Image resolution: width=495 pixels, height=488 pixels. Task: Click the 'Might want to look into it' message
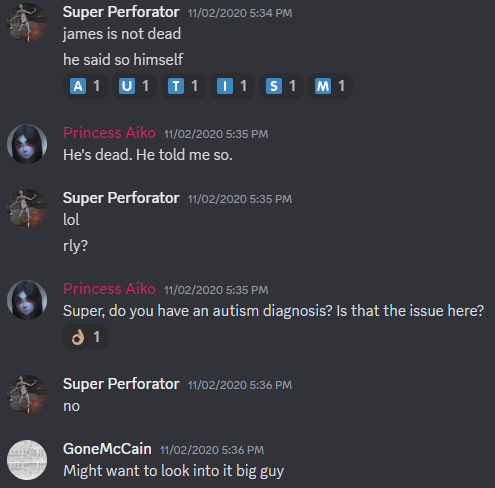click(x=173, y=471)
